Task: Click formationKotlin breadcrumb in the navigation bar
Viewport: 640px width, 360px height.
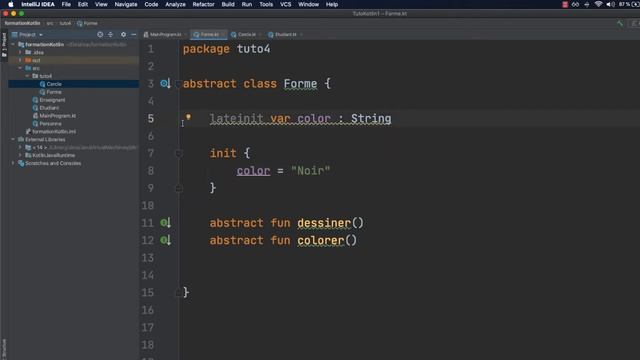Action: pos(22,23)
